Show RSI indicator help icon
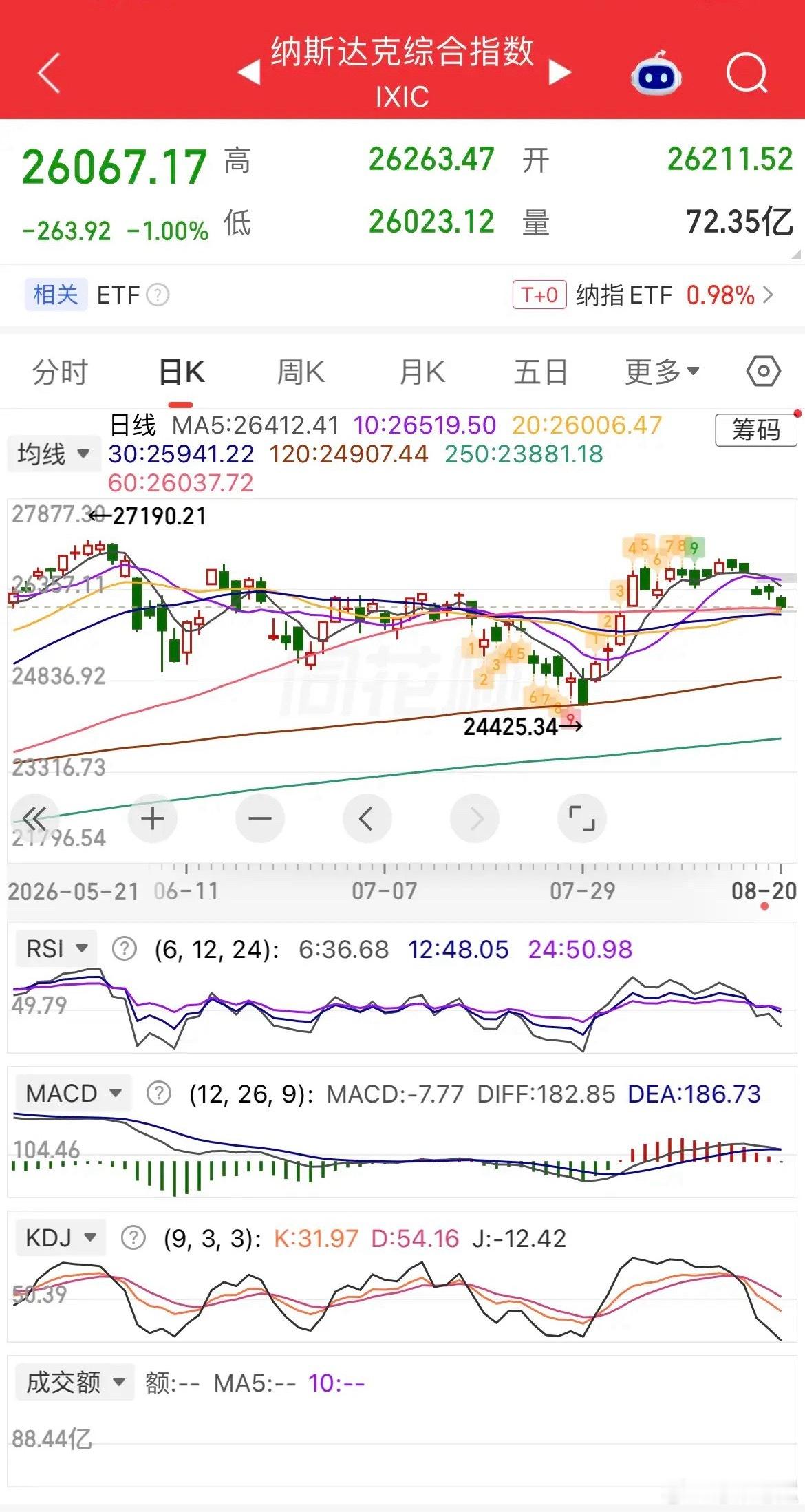This screenshot has width=805, height=1512. 125,949
